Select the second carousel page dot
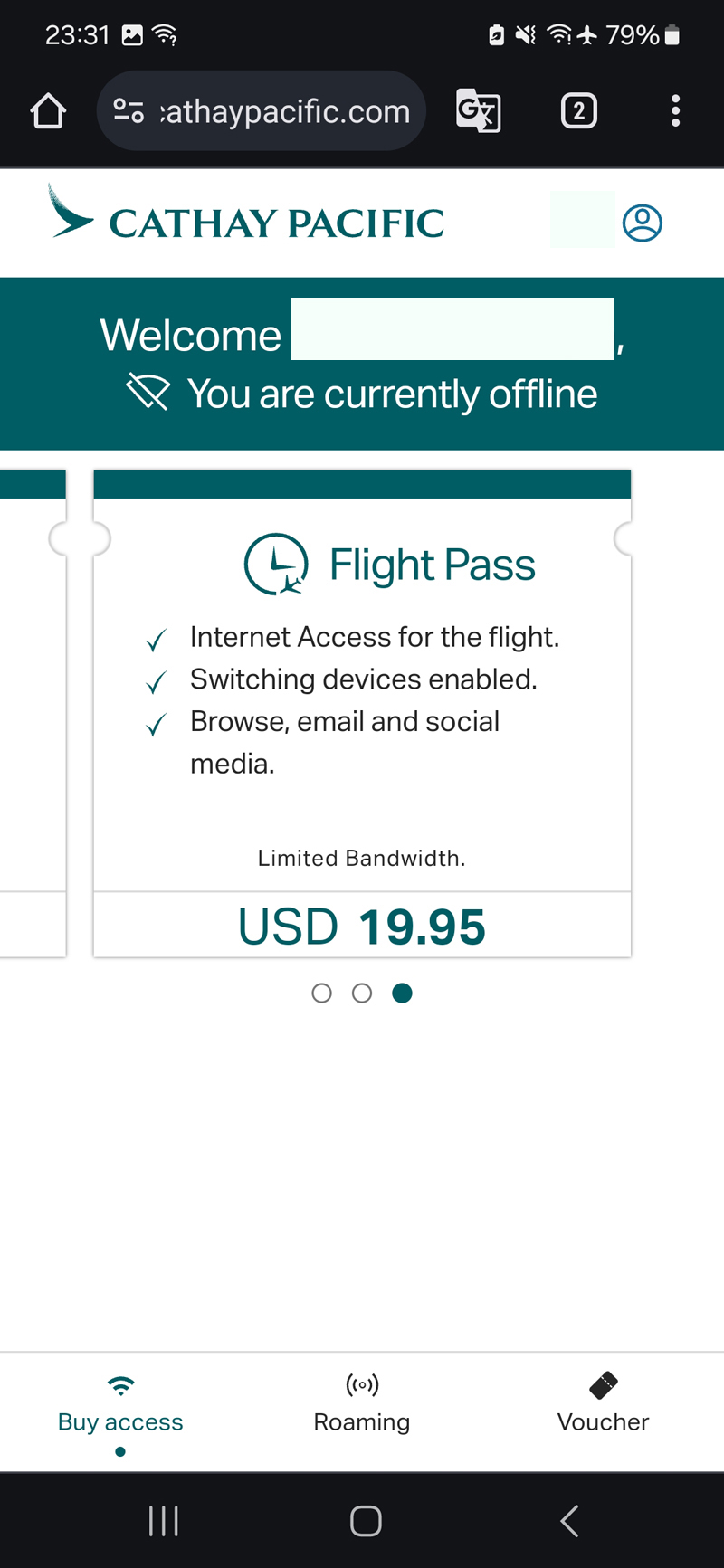The image size is (724, 1568). 362,993
